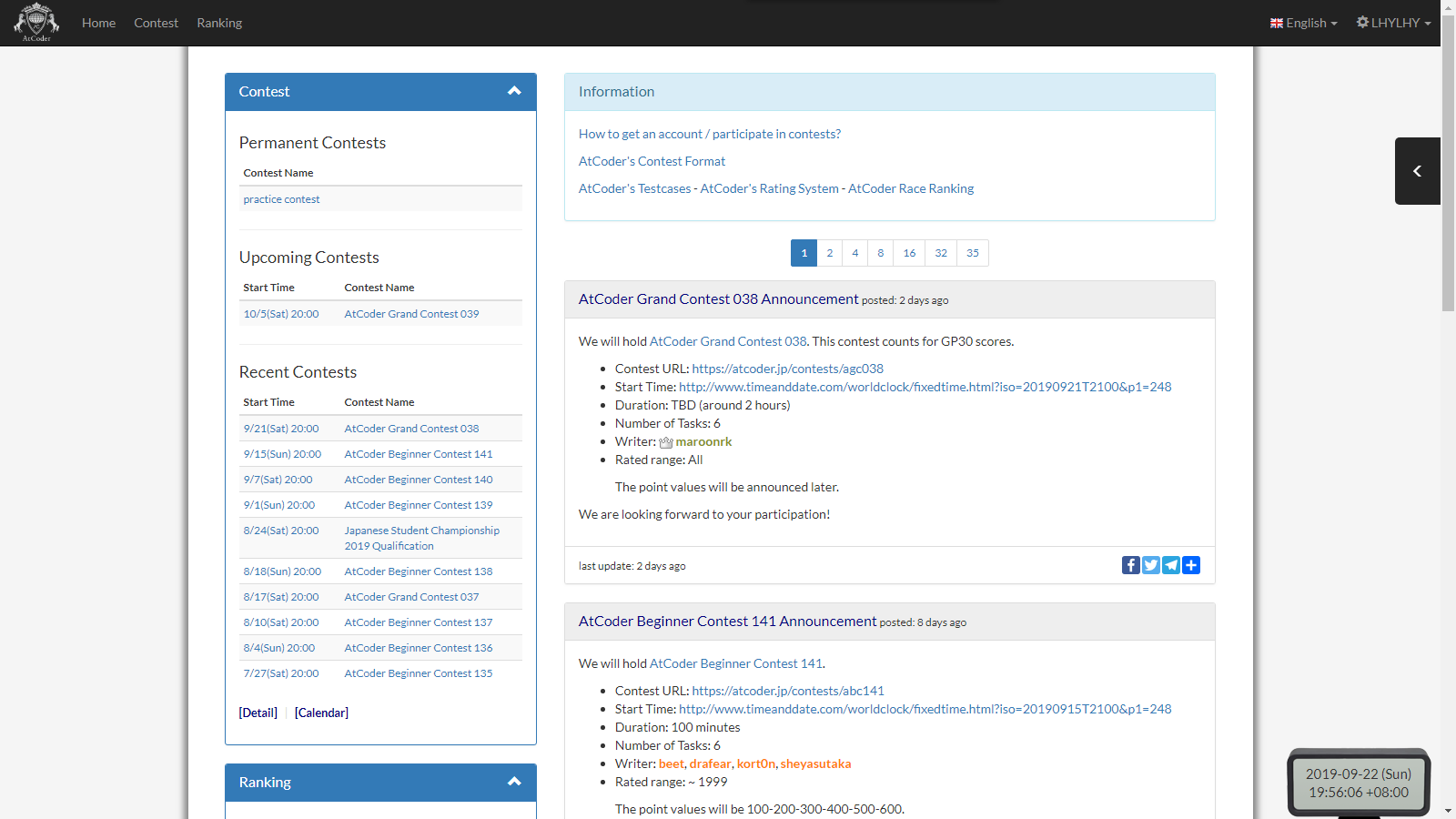The height and width of the screenshot is (819, 1456).
Task: Open the Contest menu in navbar
Action: point(156,23)
